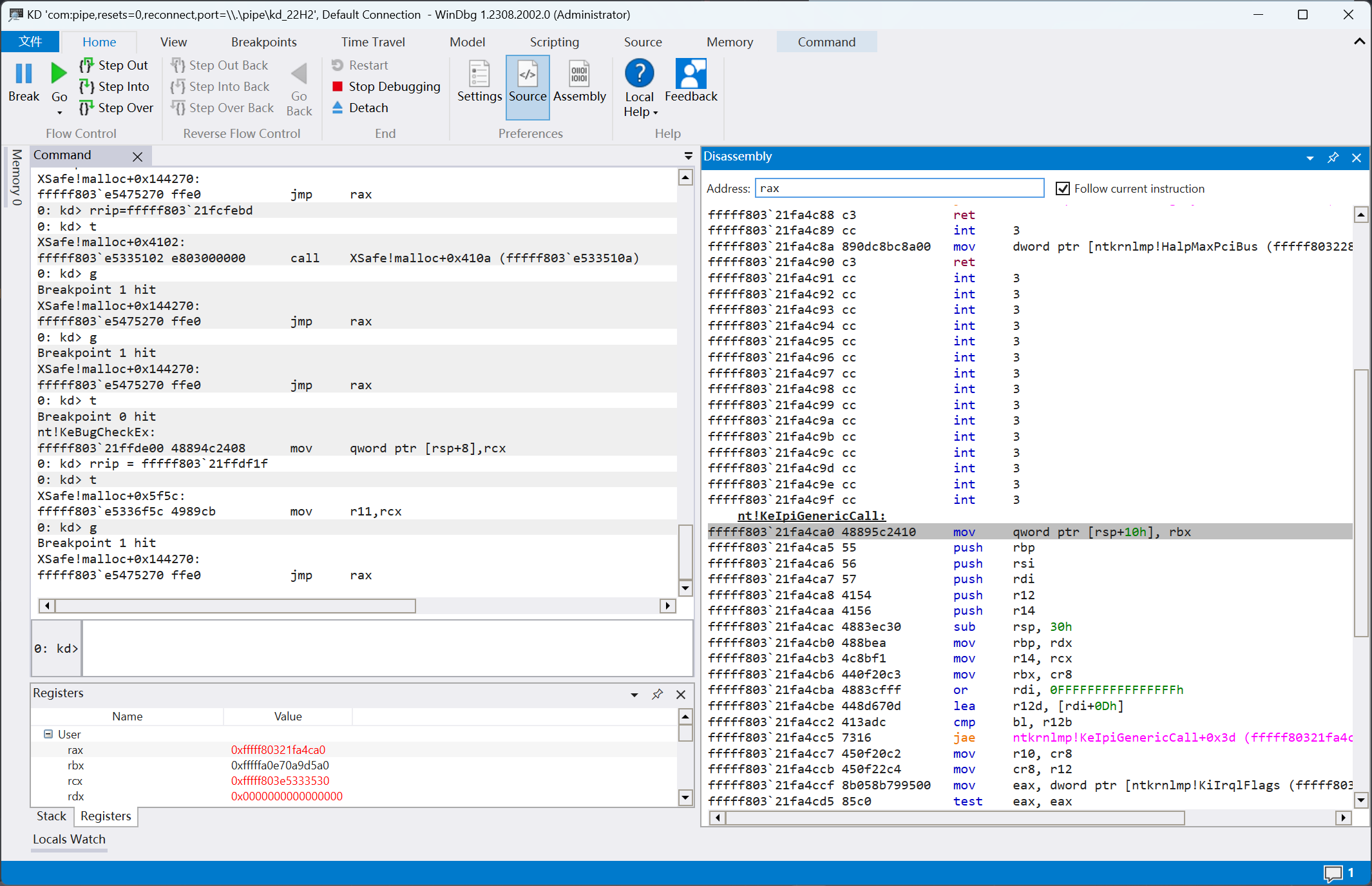1372x886 pixels.
Task: Open the Memory ribbon tab
Action: click(x=729, y=42)
